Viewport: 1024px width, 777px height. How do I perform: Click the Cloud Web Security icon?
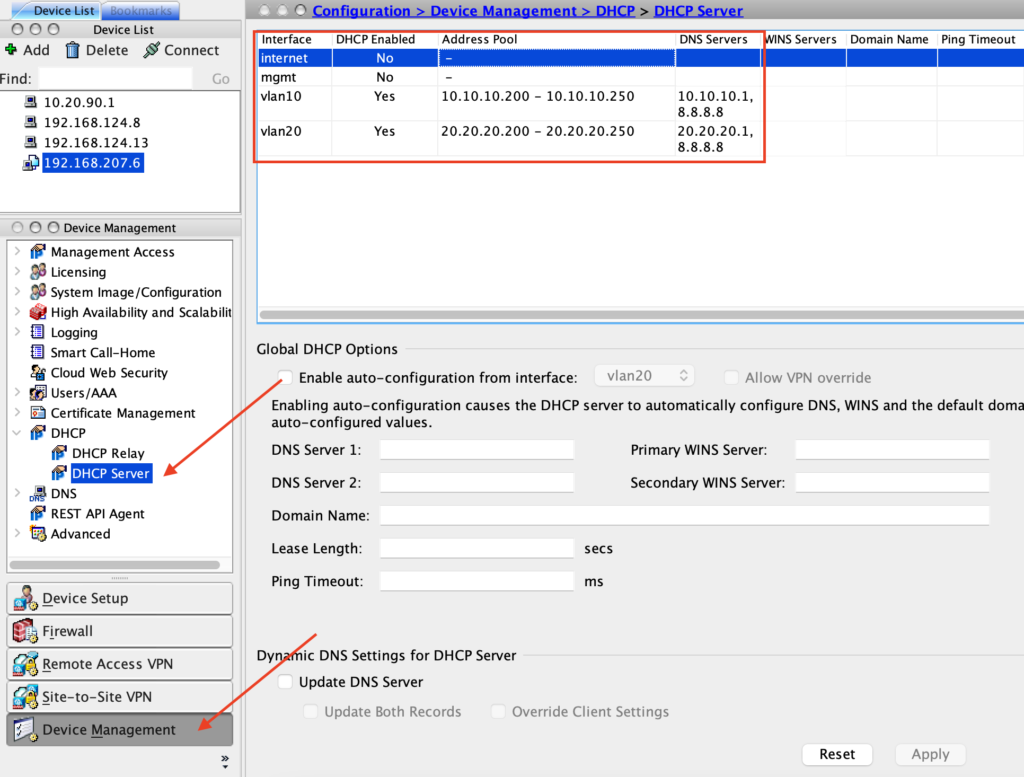click(x=38, y=373)
